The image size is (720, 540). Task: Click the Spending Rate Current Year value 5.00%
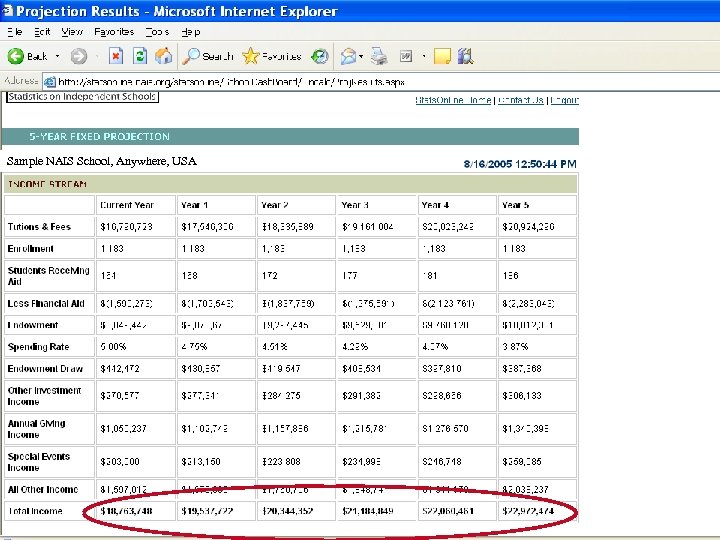coord(113,347)
